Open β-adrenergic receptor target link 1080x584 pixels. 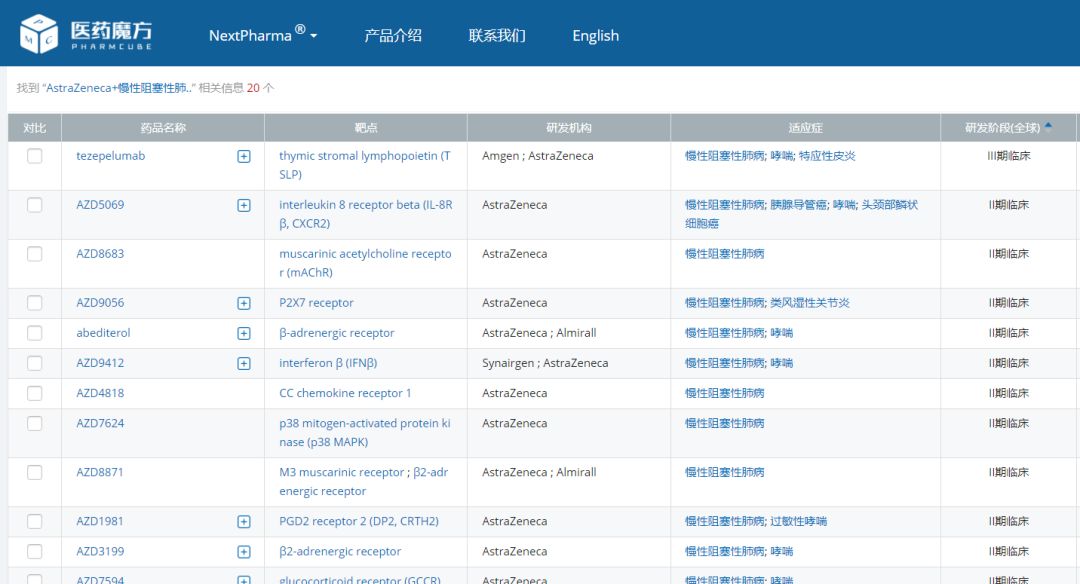tap(337, 333)
